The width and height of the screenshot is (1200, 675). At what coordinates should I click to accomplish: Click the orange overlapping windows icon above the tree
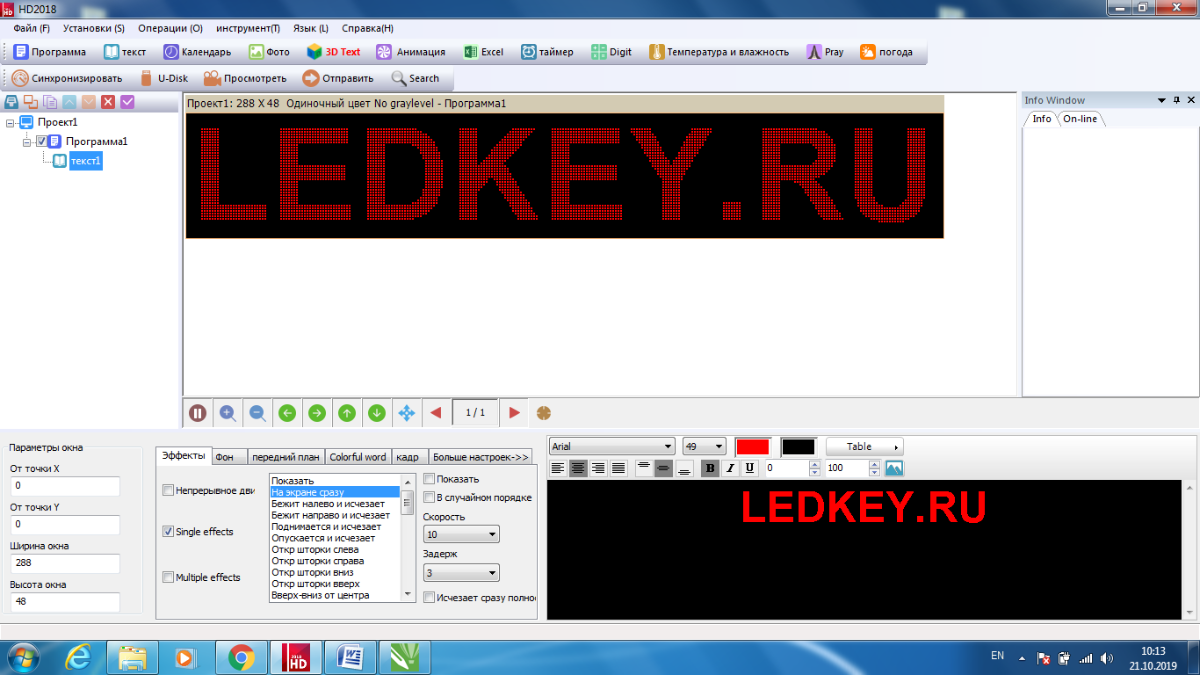(x=31, y=102)
